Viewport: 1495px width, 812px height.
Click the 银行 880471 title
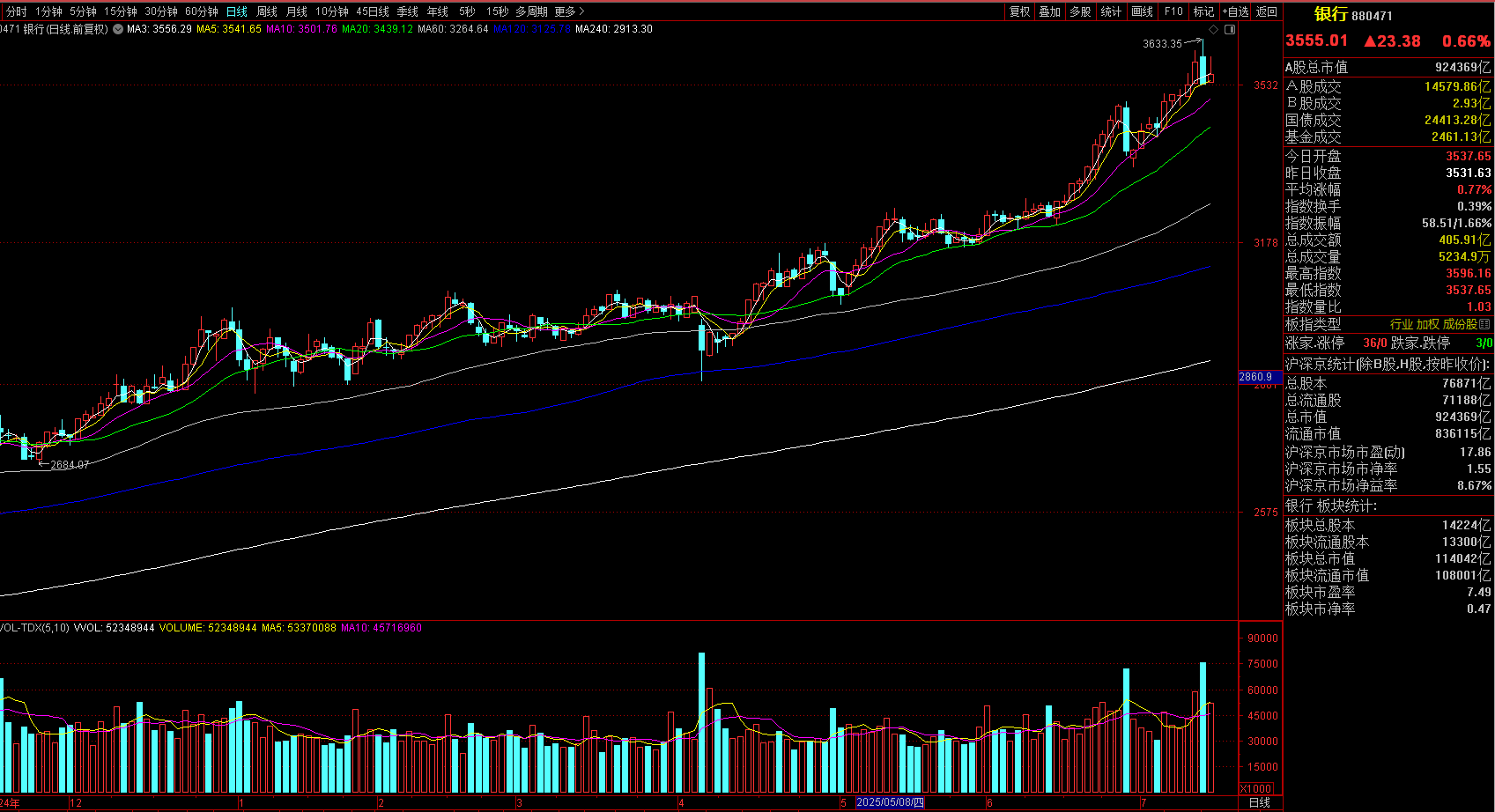(1353, 14)
